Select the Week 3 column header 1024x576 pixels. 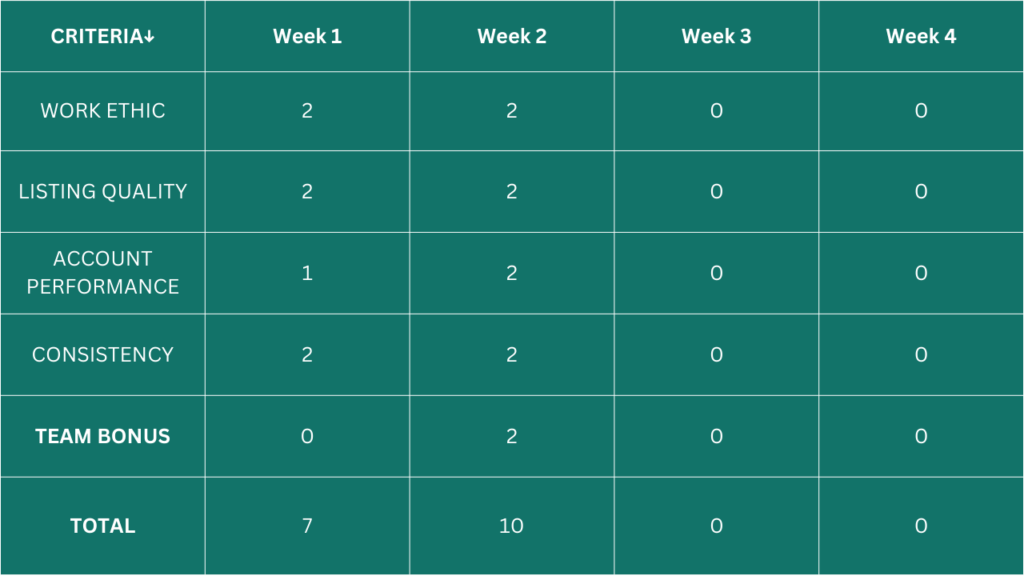click(x=716, y=37)
